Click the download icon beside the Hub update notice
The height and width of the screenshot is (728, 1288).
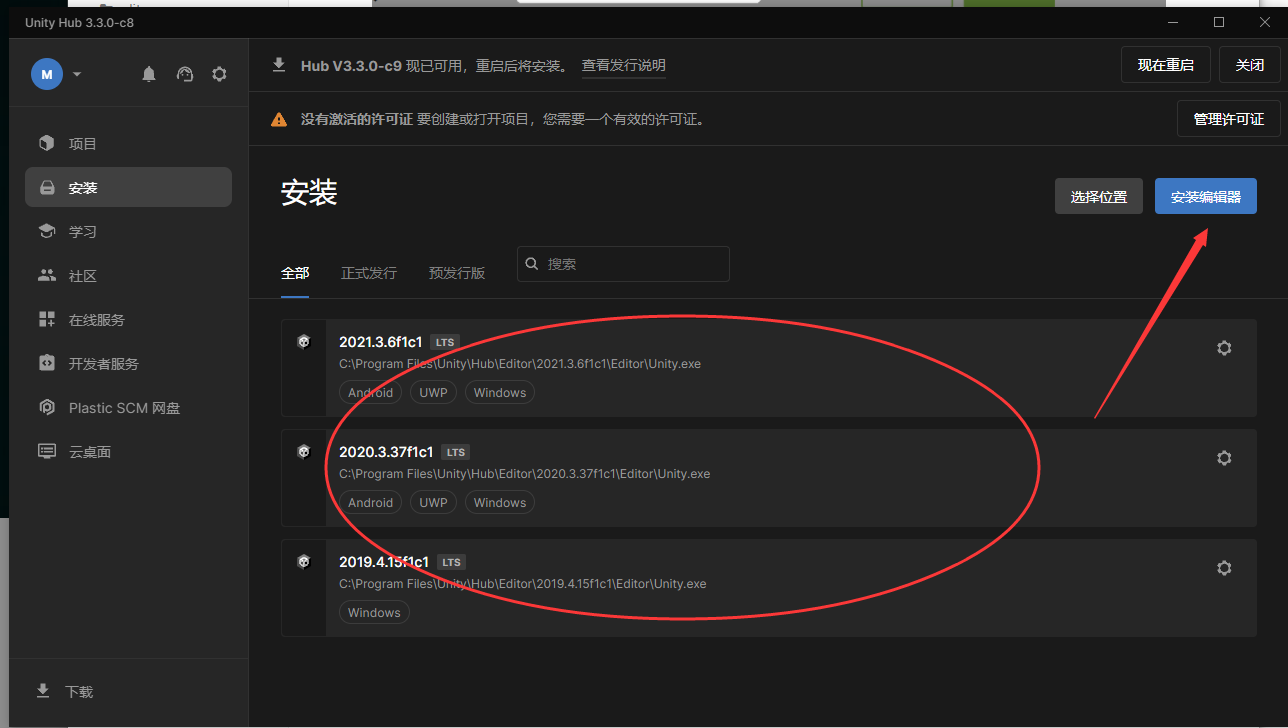pyautogui.click(x=279, y=65)
